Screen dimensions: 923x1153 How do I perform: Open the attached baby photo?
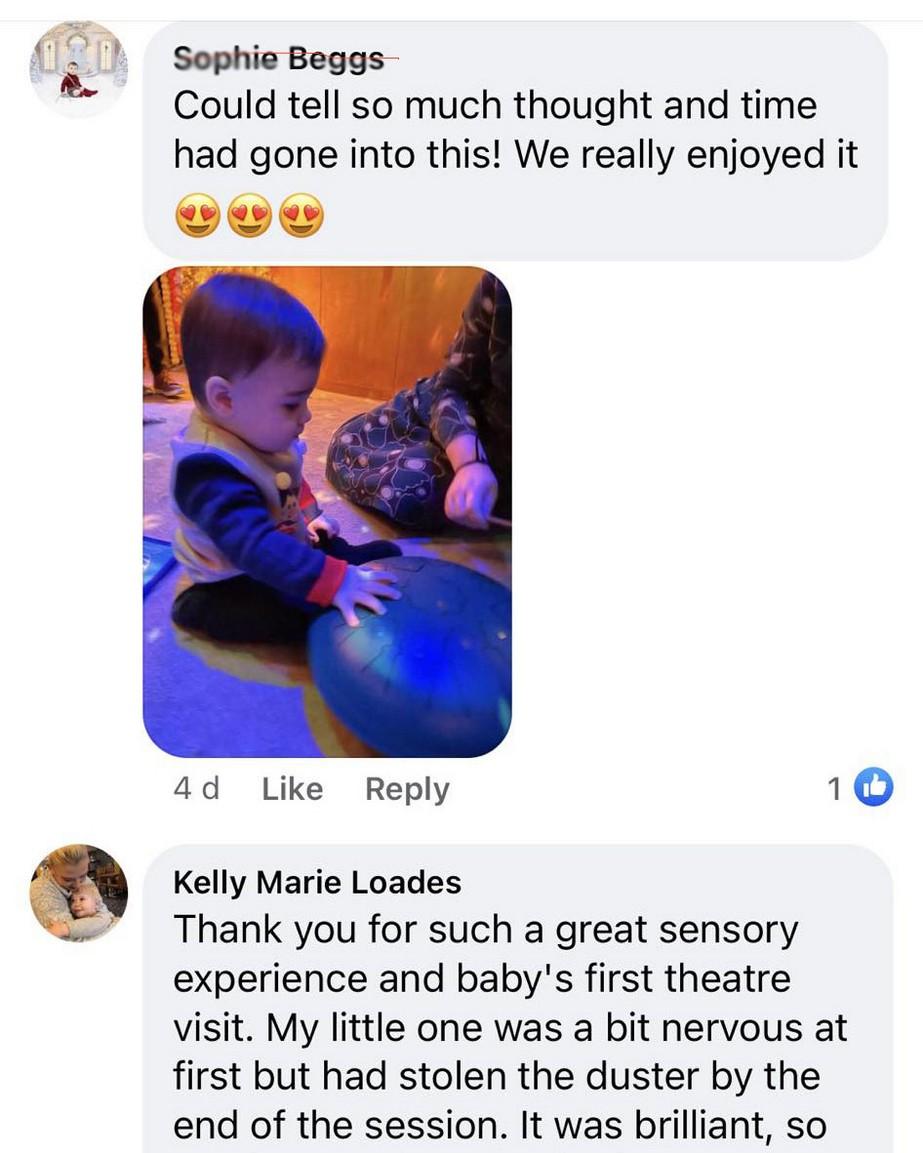coord(327,512)
